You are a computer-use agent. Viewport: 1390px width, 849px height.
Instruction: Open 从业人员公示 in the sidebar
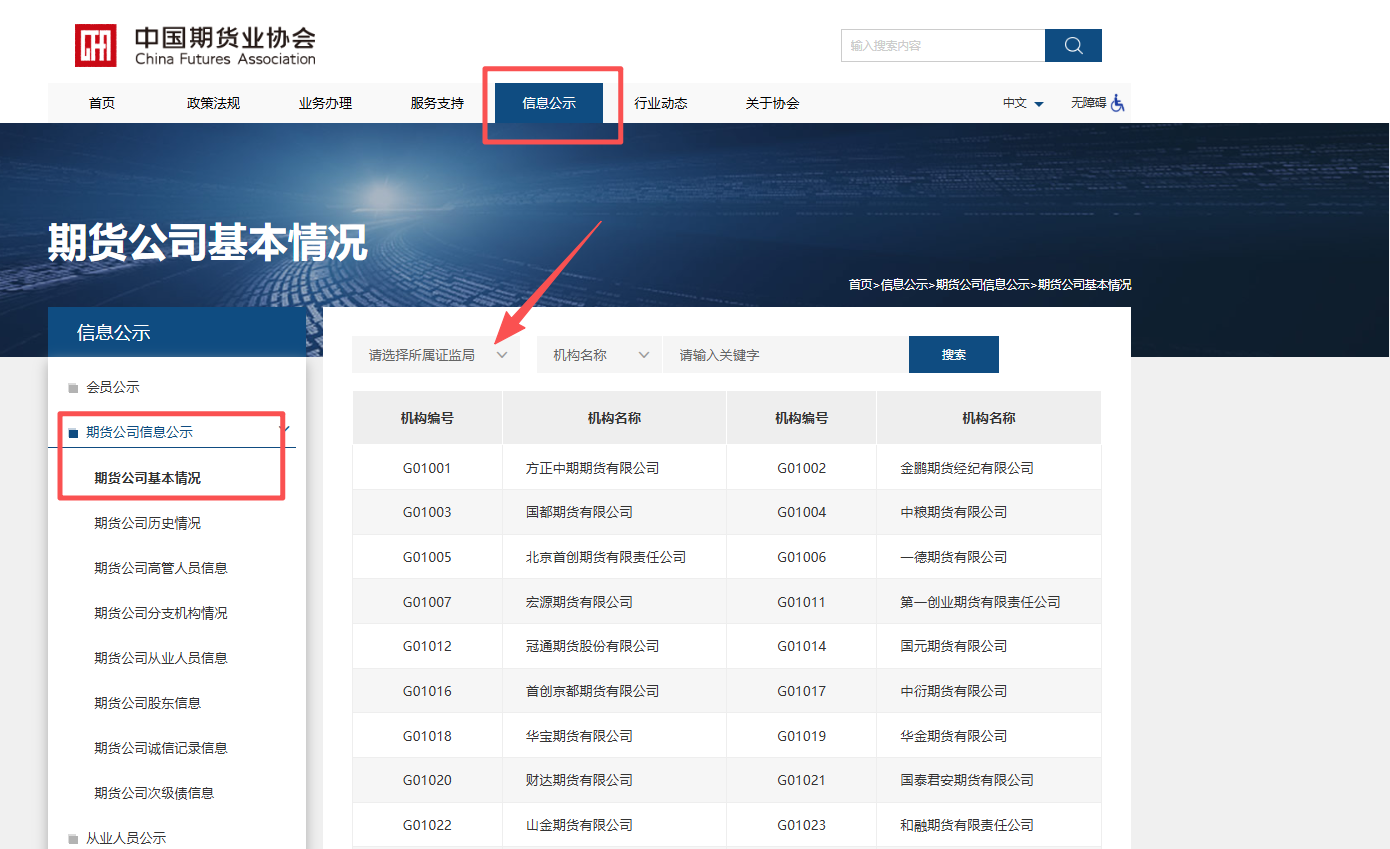(126, 839)
